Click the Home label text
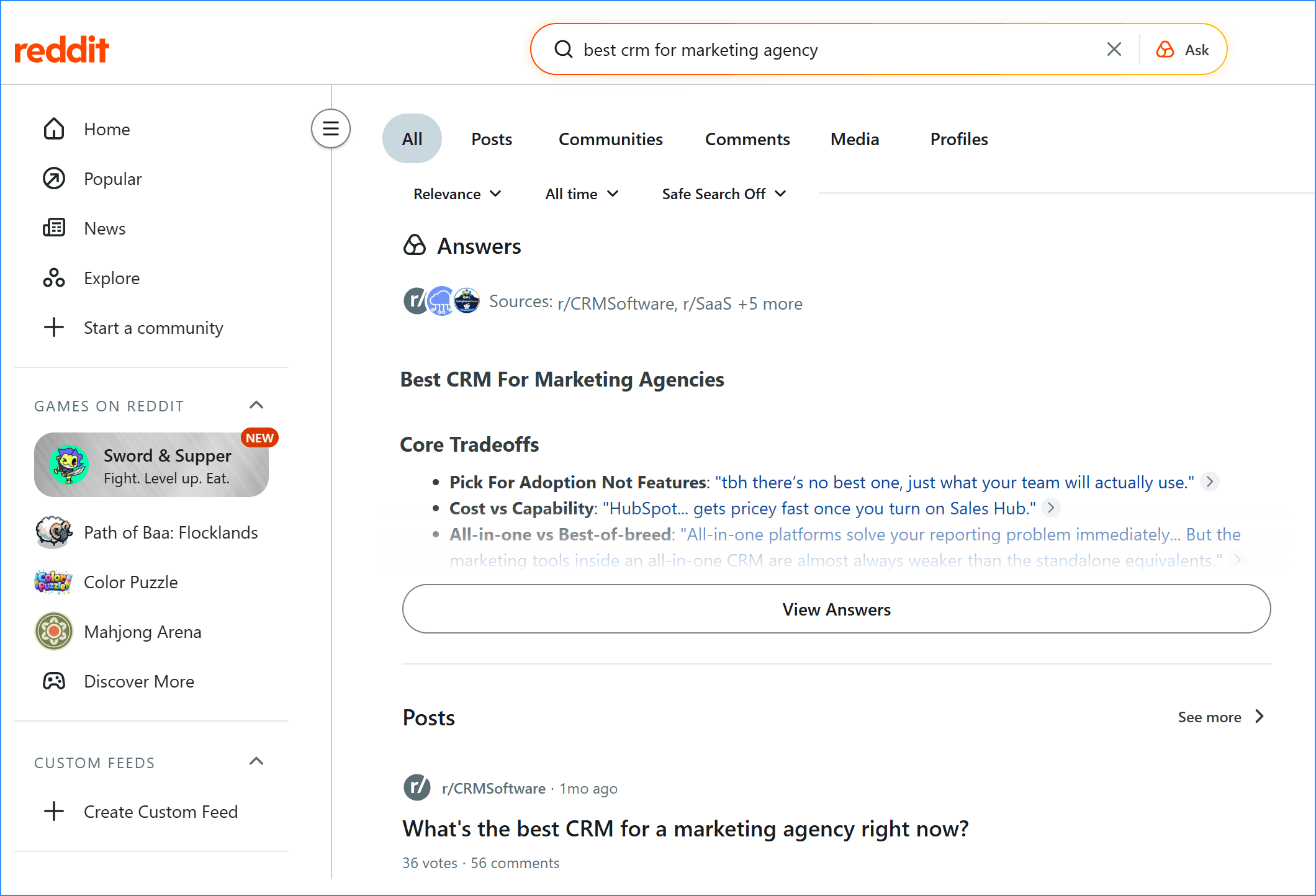The height and width of the screenshot is (896, 1316). (x=107, y=129)
